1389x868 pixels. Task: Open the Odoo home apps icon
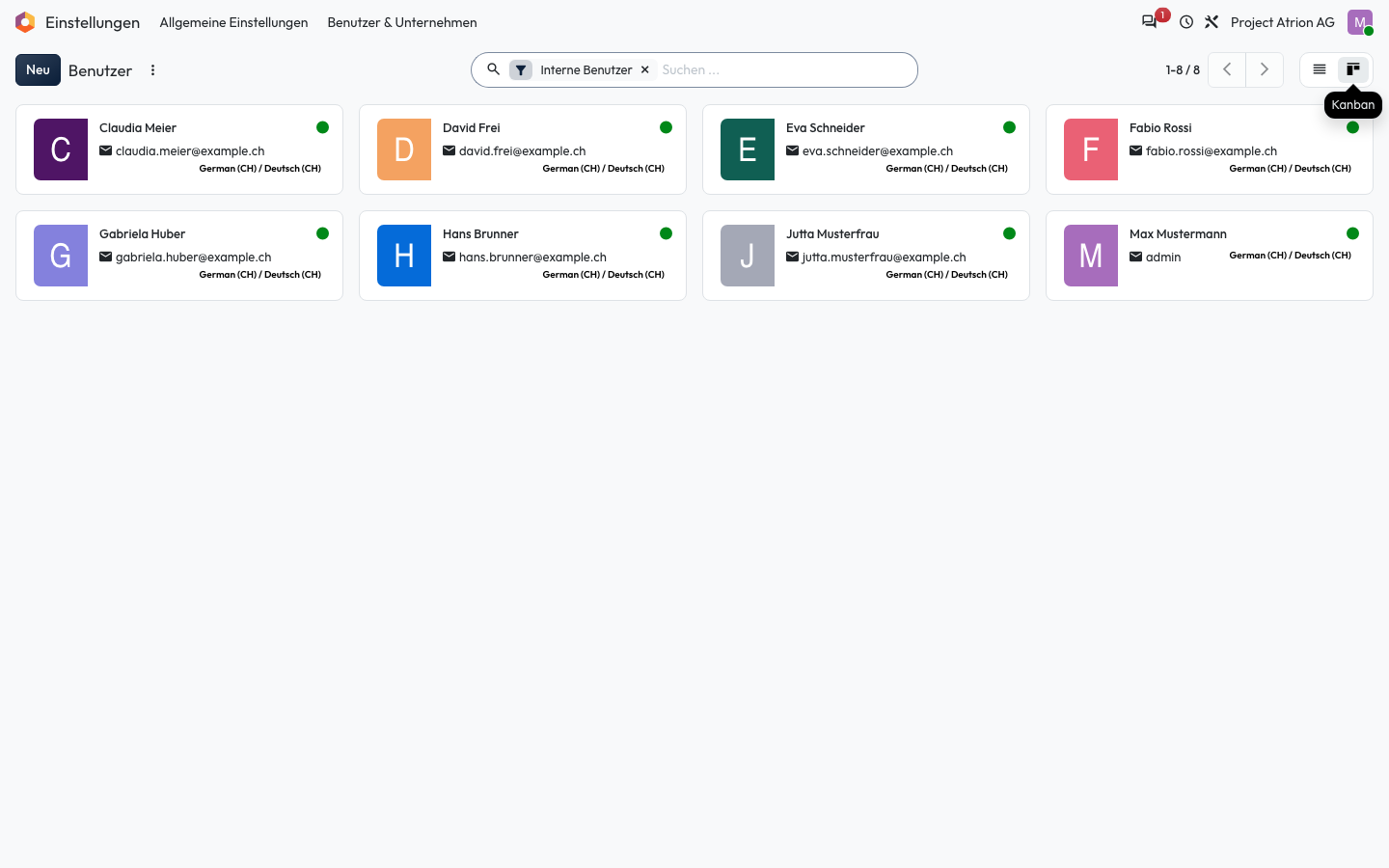pyautogui.click(x=25, y=22)
